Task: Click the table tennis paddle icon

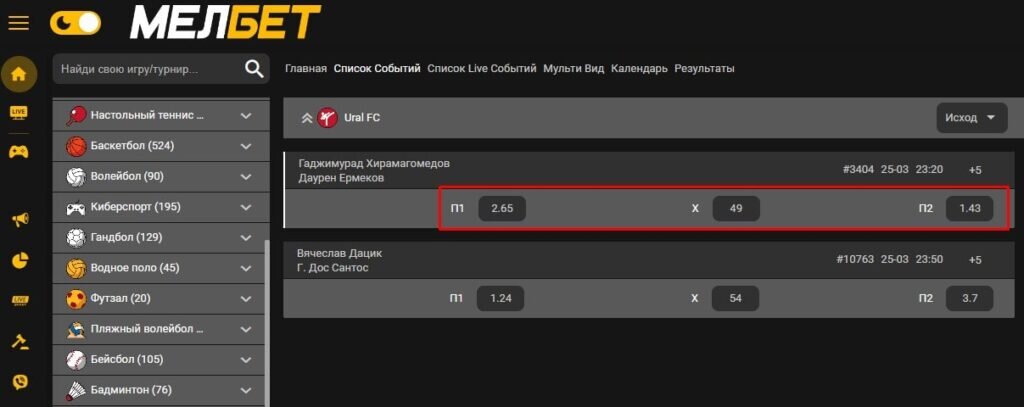Action: click(x=76, y=116)
